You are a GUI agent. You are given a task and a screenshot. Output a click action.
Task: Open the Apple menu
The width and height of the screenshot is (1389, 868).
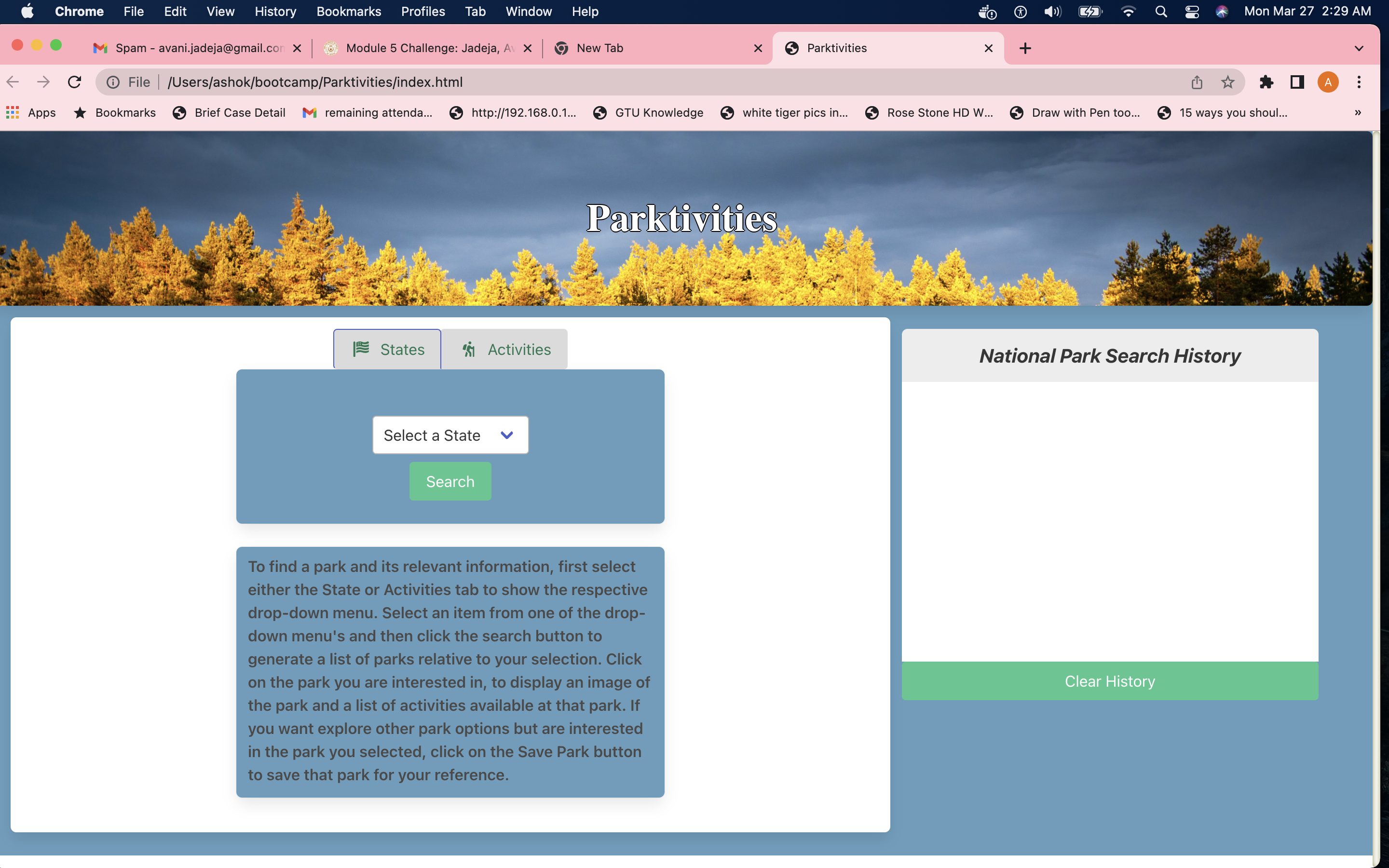coord(27,12)
